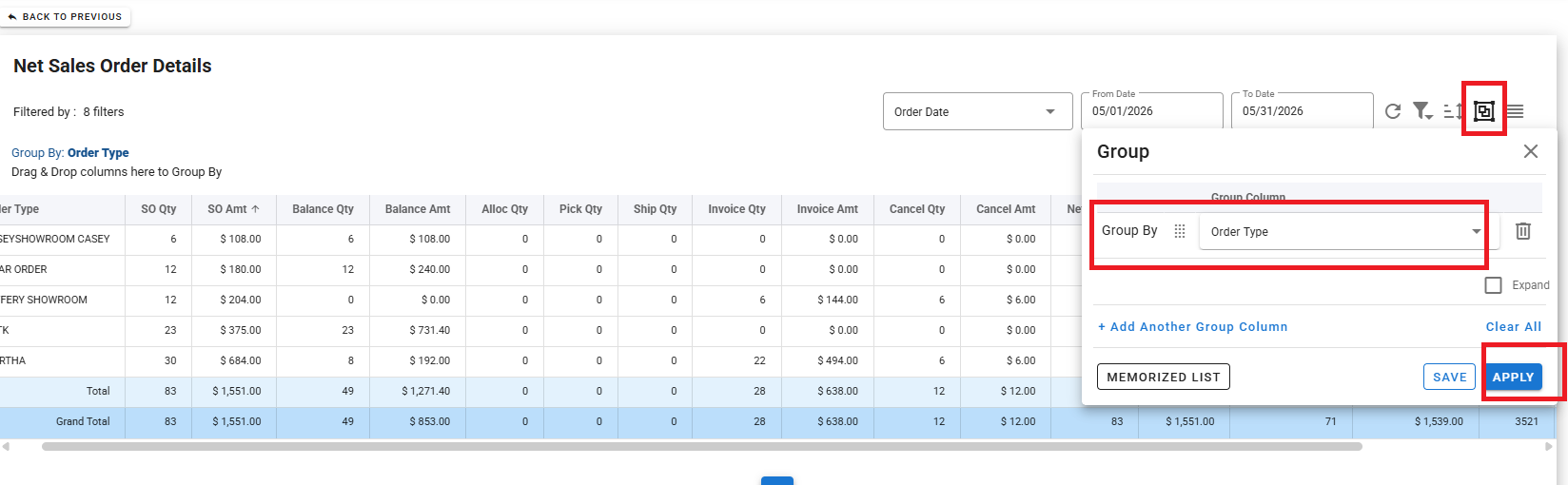Sort by Alloc Qty column header

pyautogui.click(x=504, y=209)
